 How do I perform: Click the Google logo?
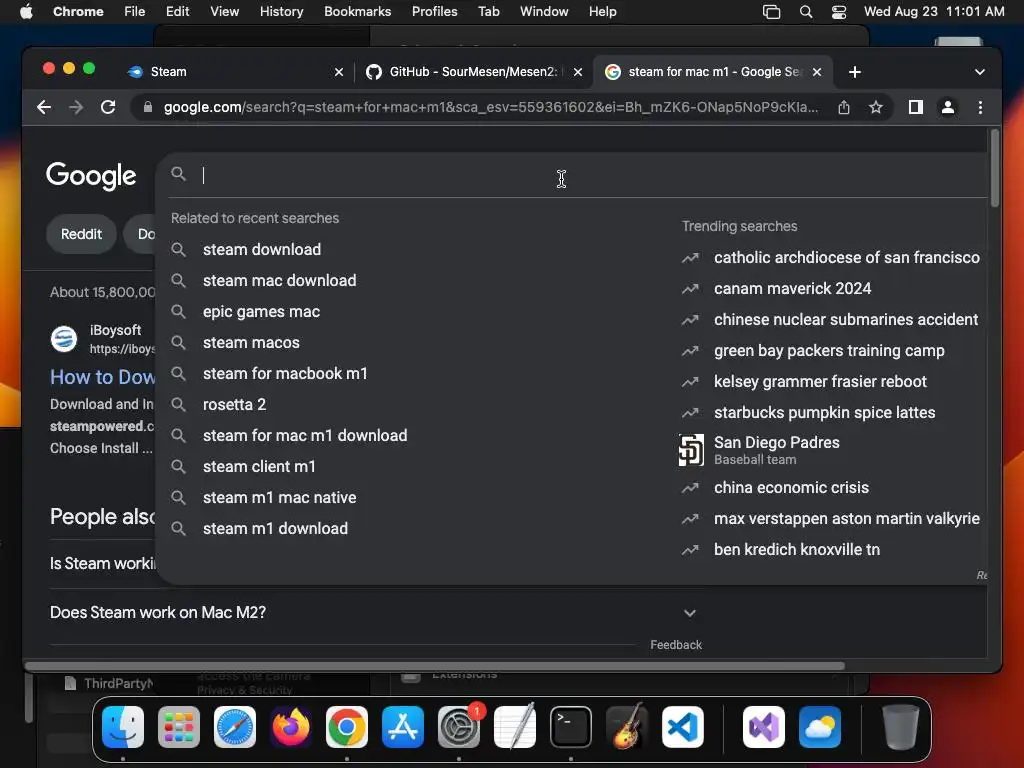(x=91, y=176)
